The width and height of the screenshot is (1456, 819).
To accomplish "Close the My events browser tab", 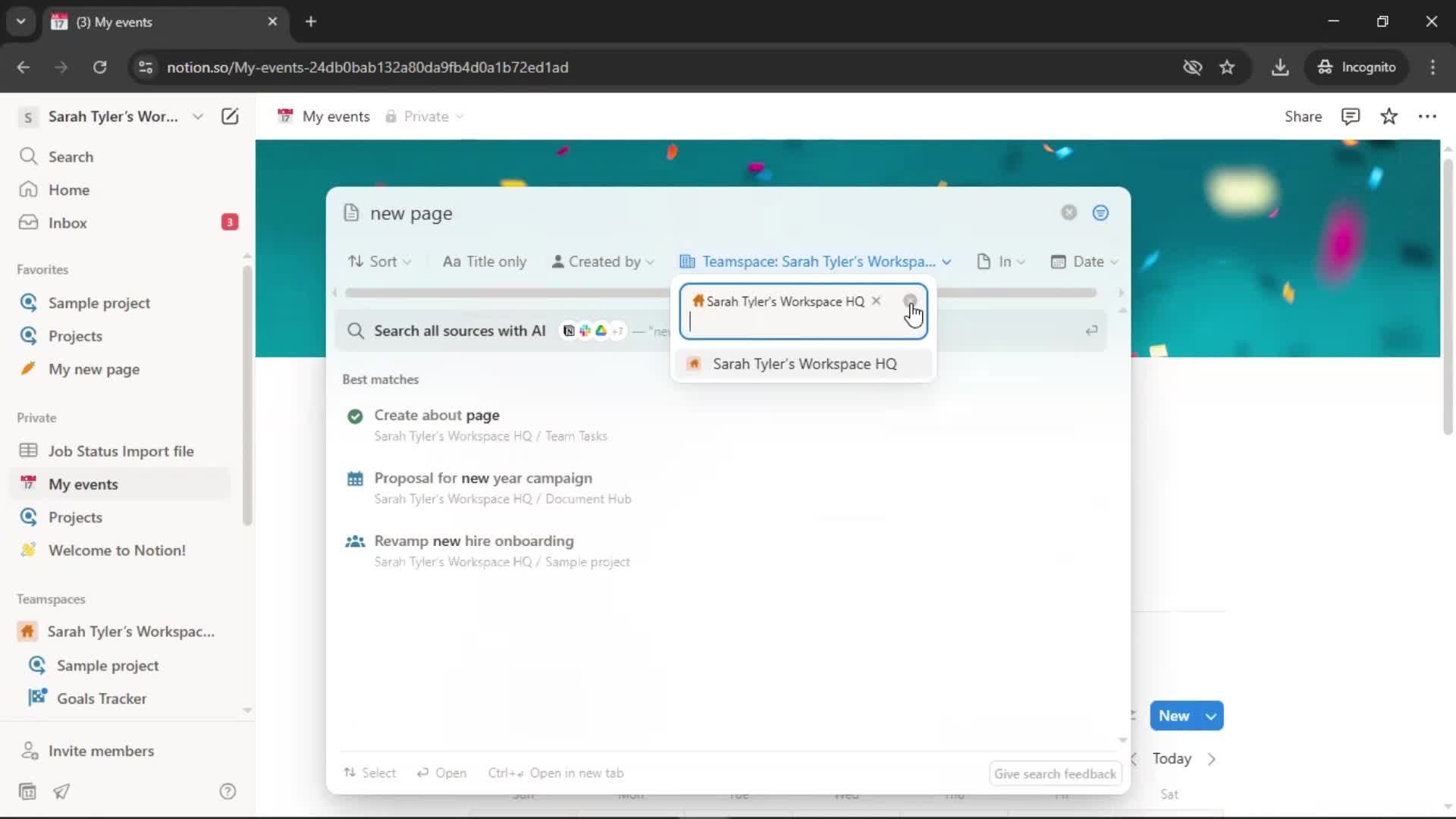I will (272, 21).
